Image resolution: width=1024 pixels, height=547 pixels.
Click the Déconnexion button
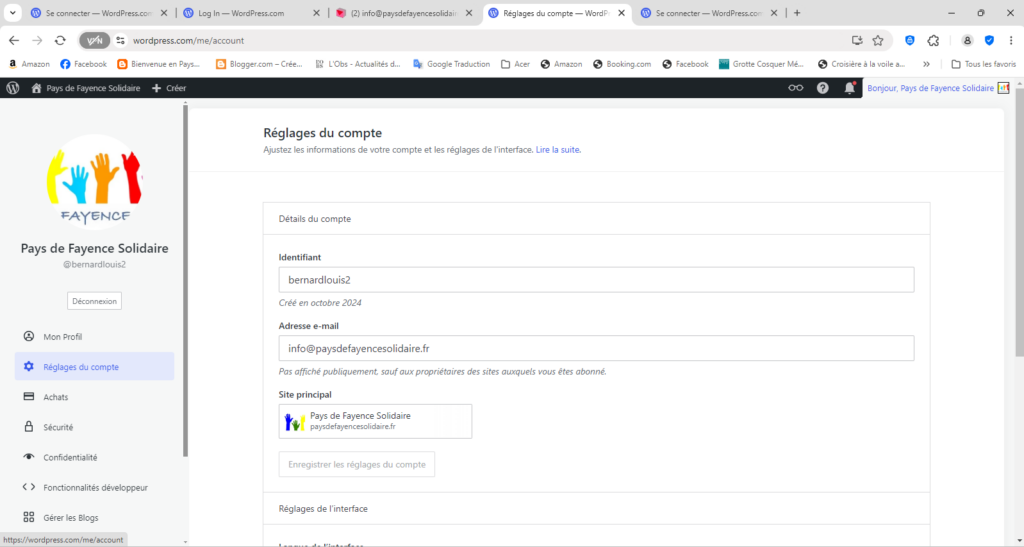[95, 301]
